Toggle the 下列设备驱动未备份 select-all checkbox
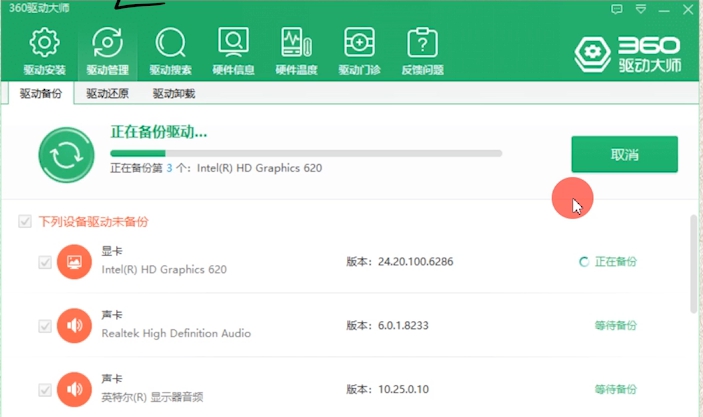 coord(25,222)
